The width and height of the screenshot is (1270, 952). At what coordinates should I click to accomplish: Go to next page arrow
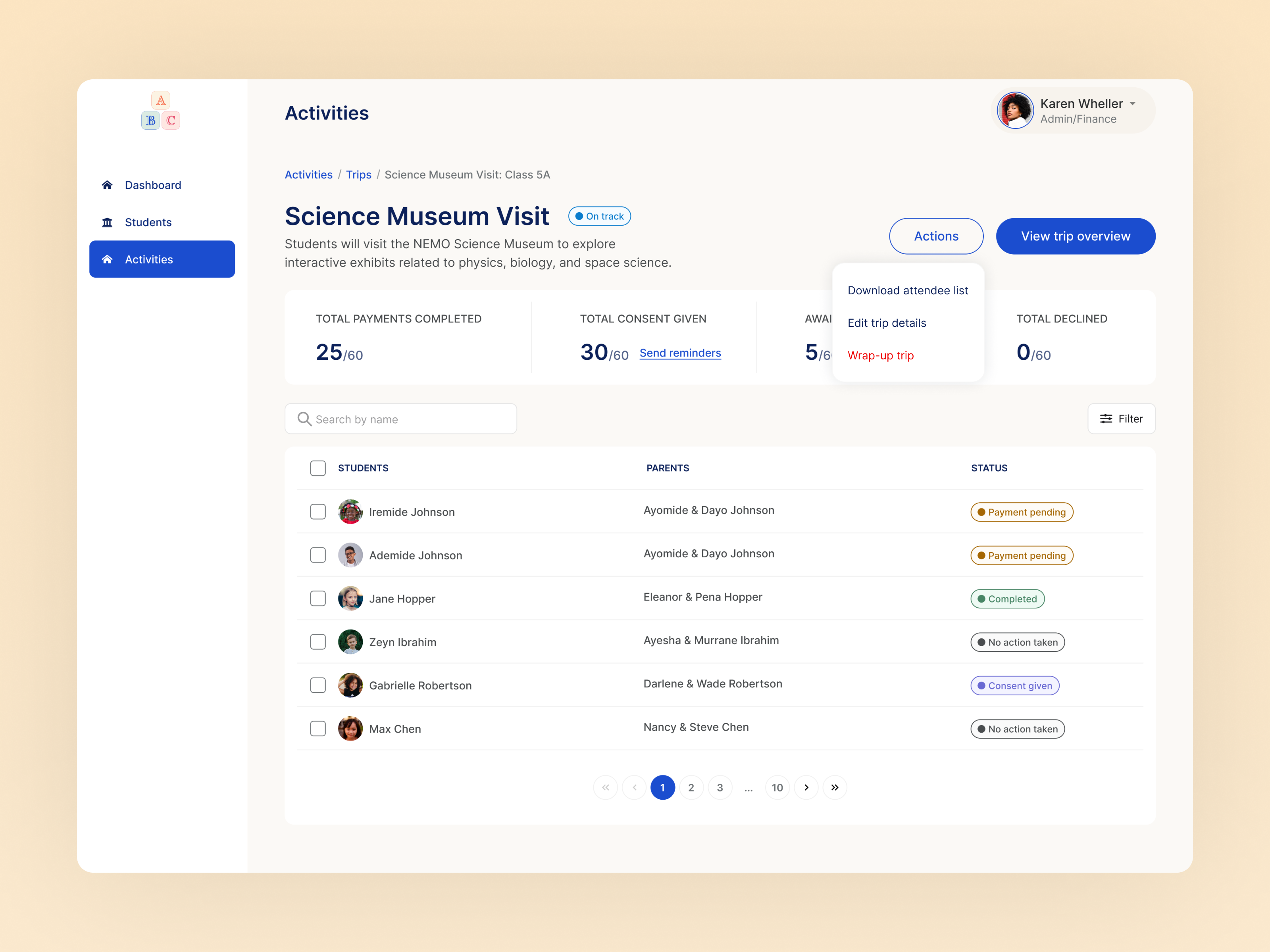806,787
